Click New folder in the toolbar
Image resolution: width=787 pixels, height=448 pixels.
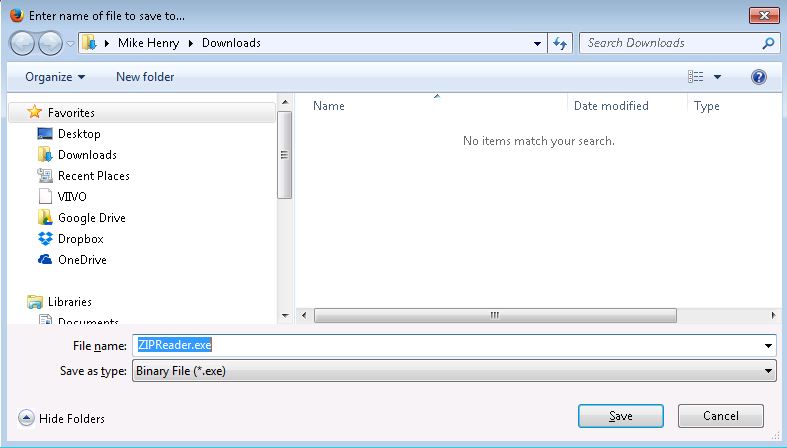pos(145,77)
